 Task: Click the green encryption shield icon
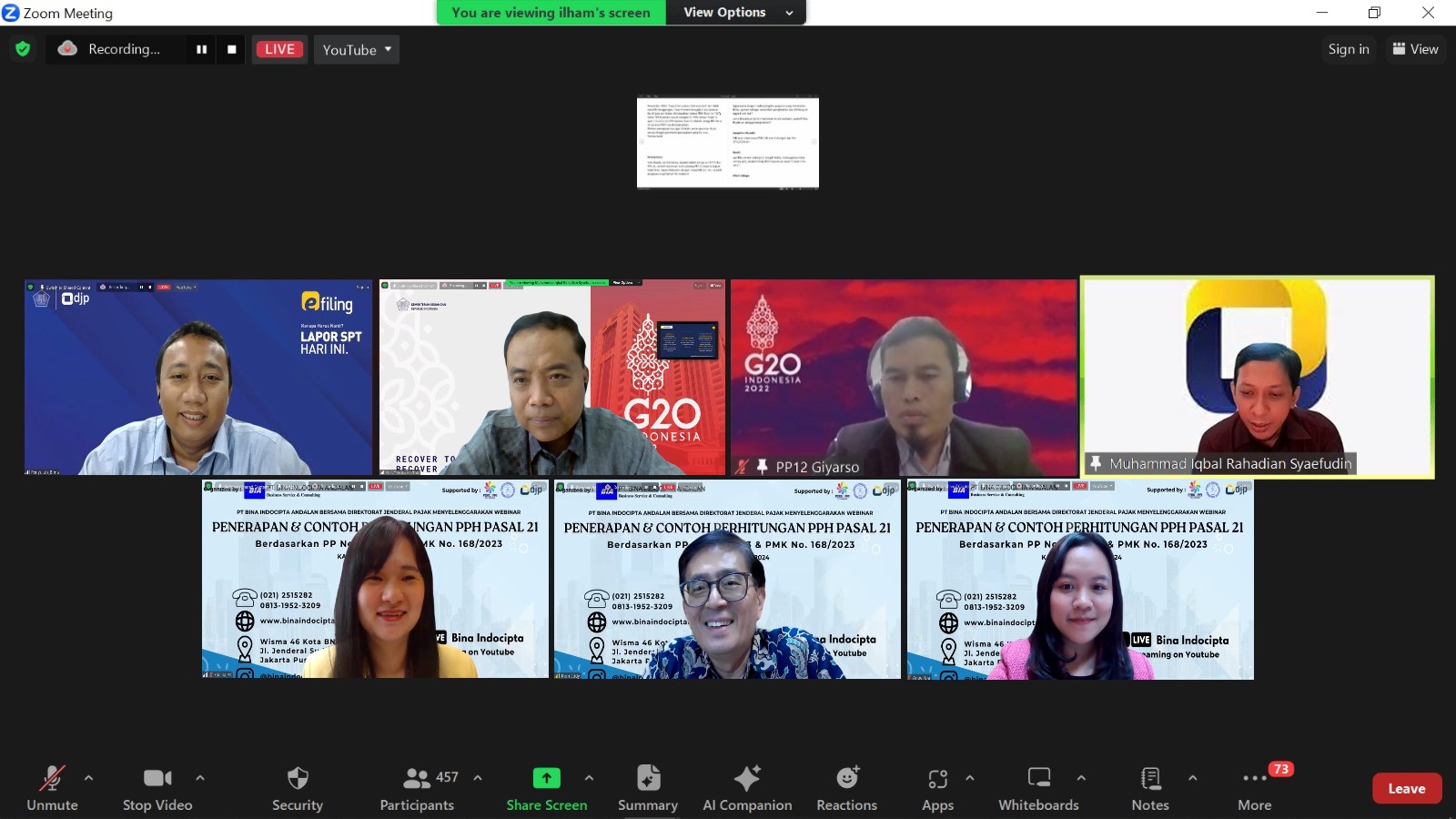(x=23, y=49)
